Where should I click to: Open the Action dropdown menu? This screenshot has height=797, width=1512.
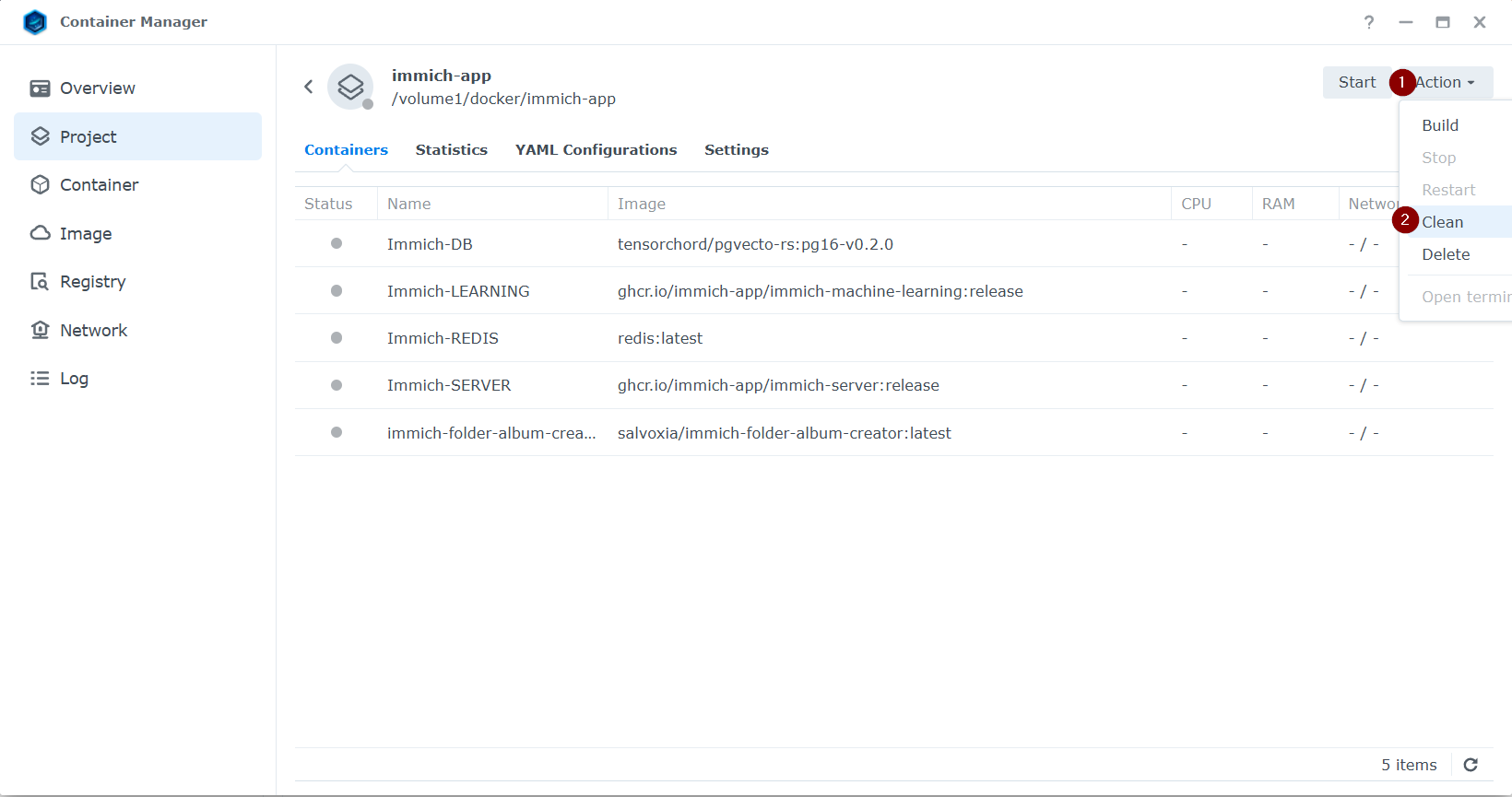pos(1445,82)
